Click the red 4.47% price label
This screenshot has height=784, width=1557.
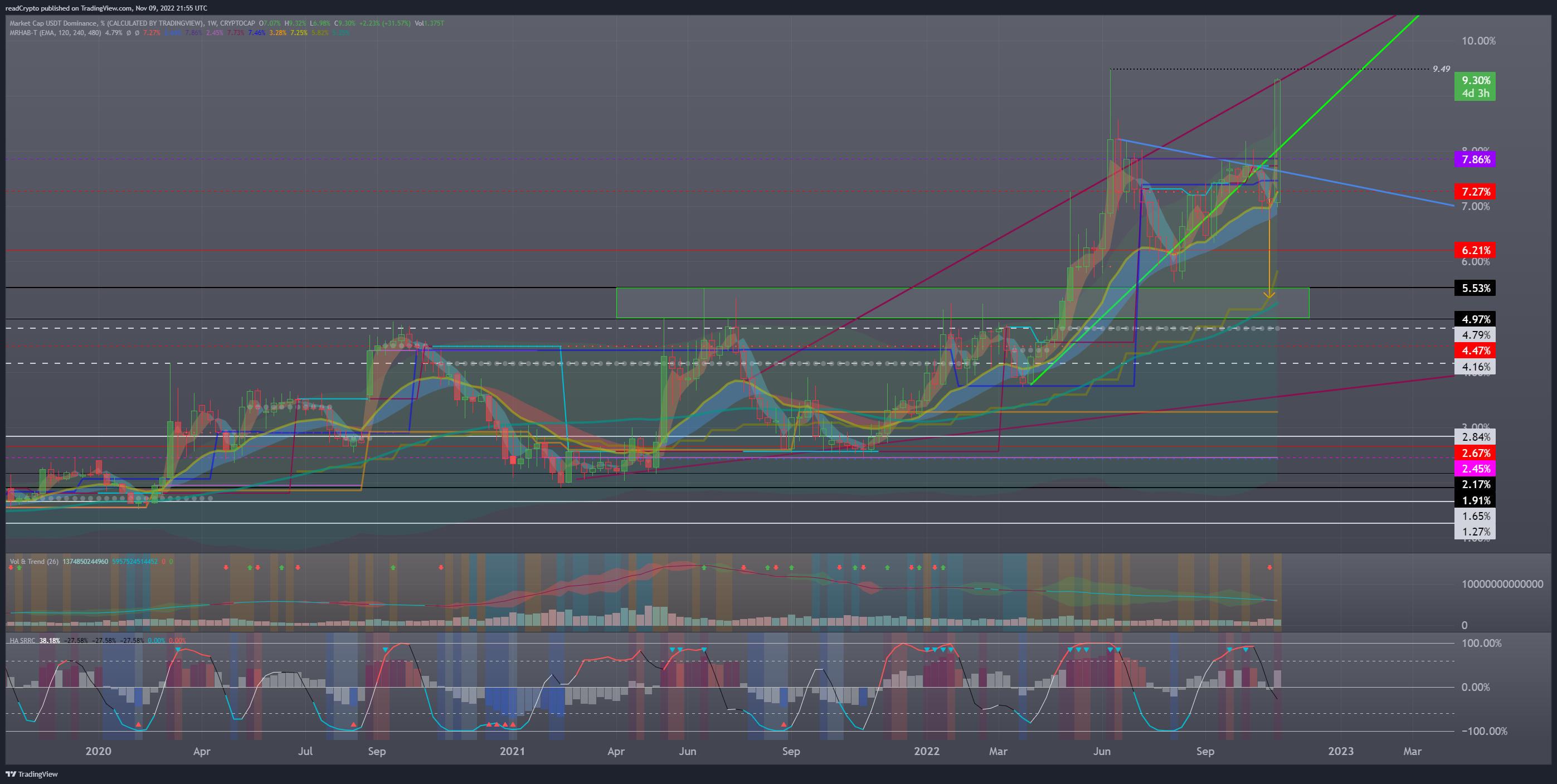pos(1476,350)
